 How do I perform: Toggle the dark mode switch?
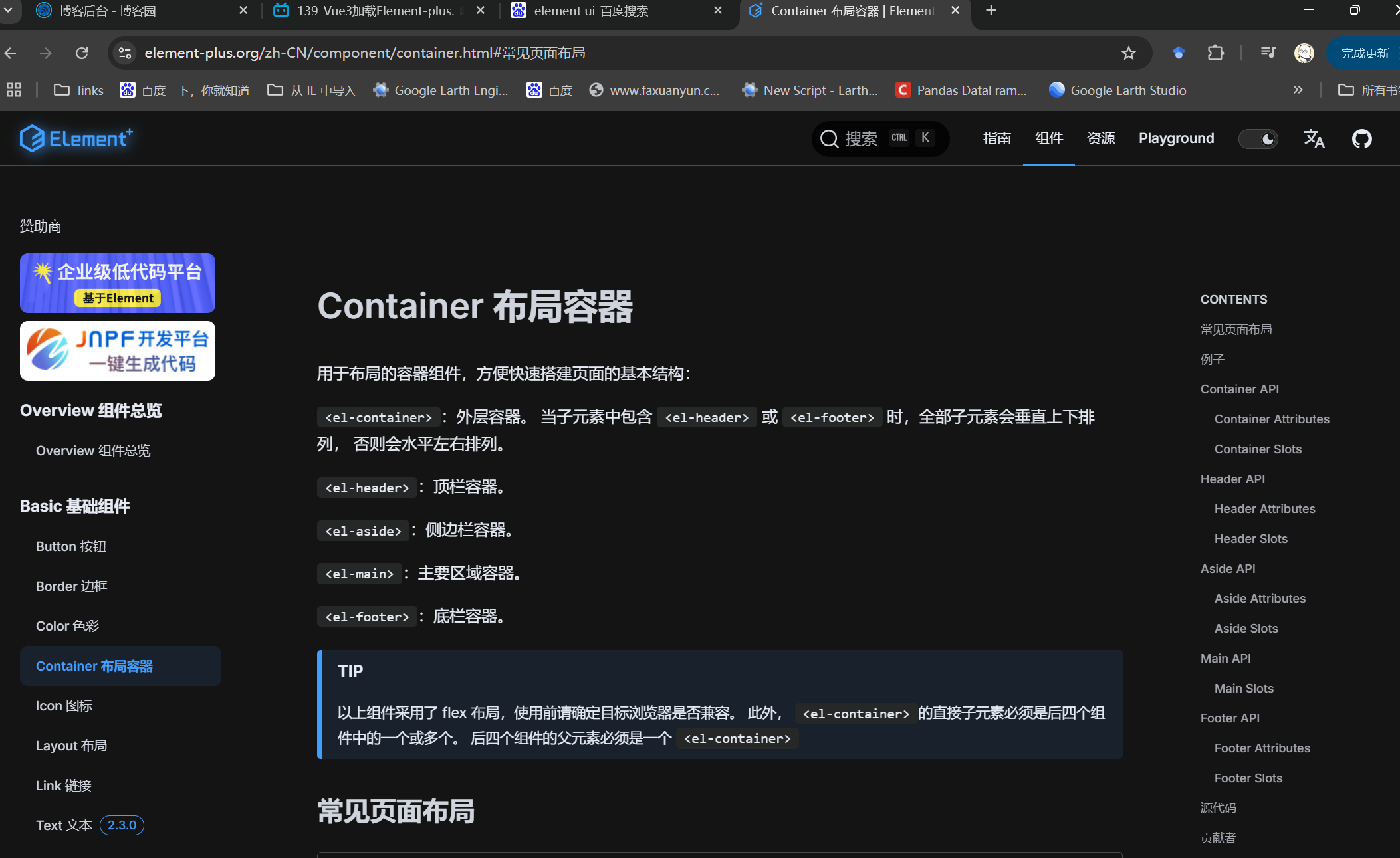pos(1258,139)
